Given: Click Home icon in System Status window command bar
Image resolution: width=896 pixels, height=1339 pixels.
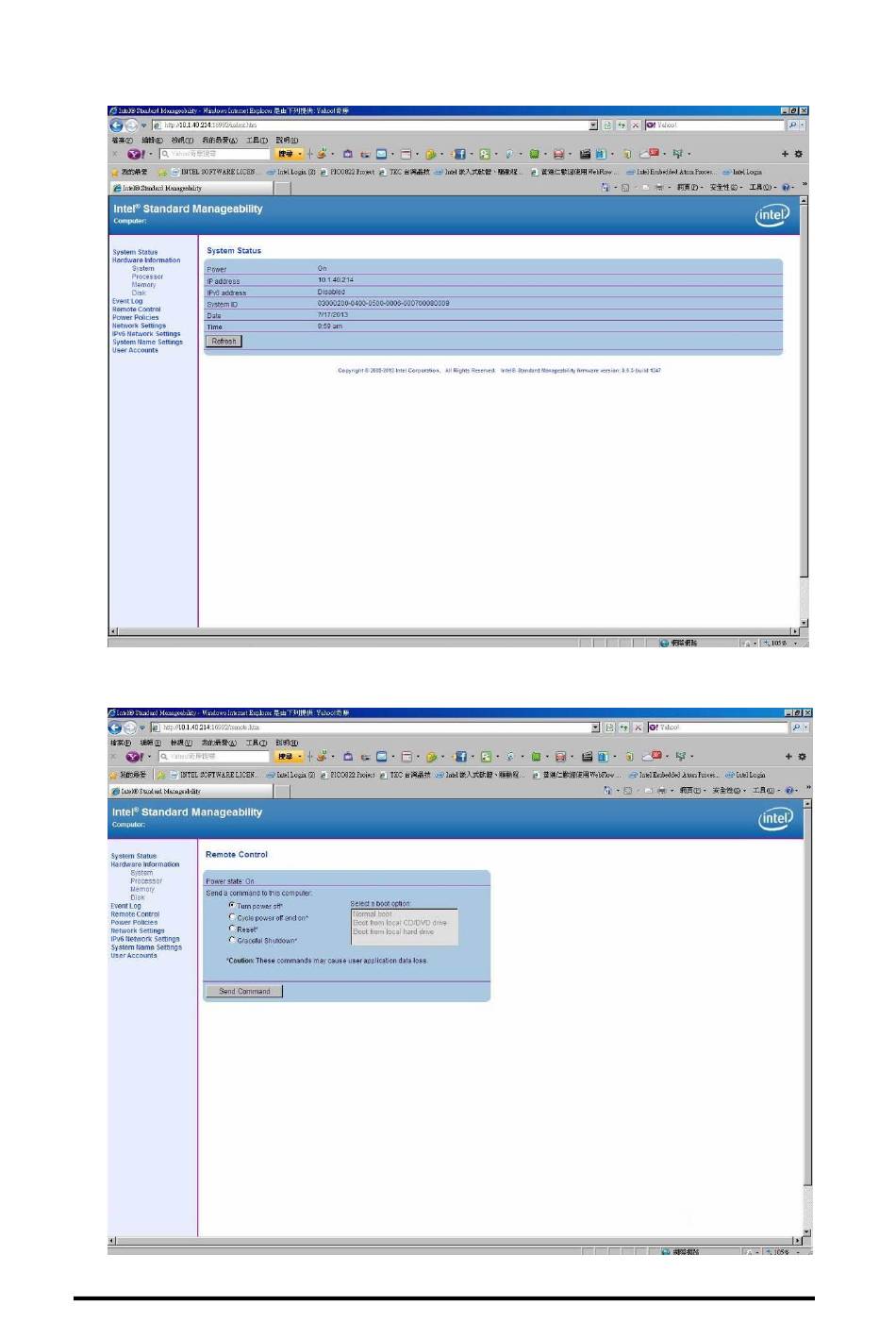Looking at the screenshot, I should (606, 188).
